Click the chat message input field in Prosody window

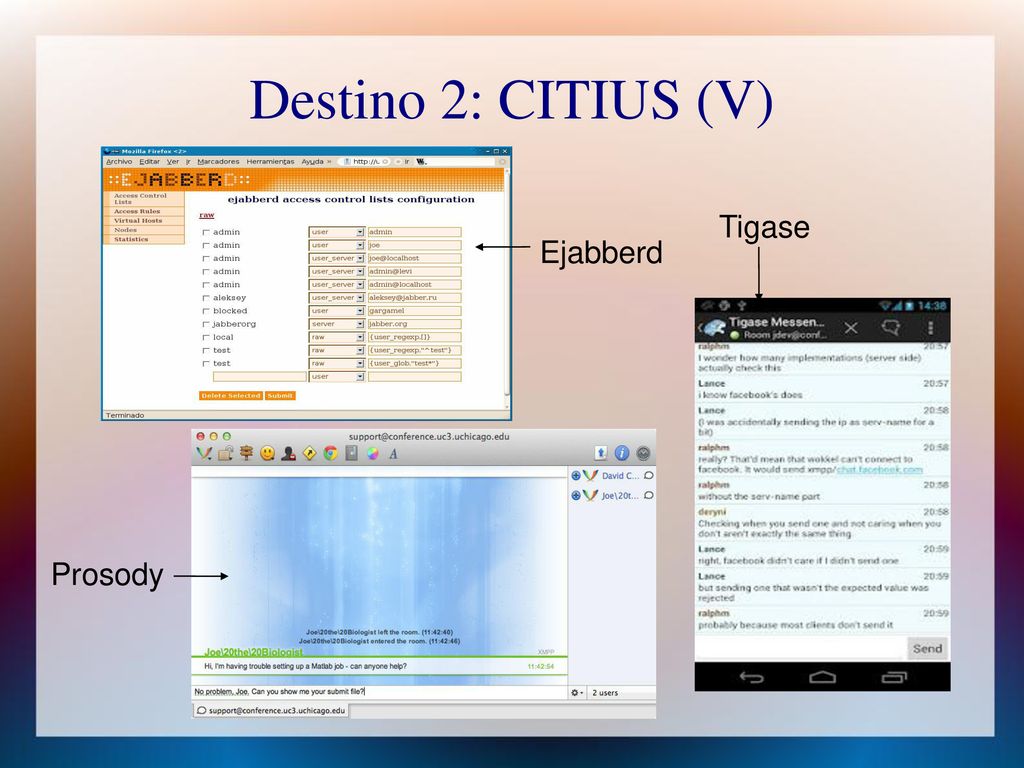point(379,692)
